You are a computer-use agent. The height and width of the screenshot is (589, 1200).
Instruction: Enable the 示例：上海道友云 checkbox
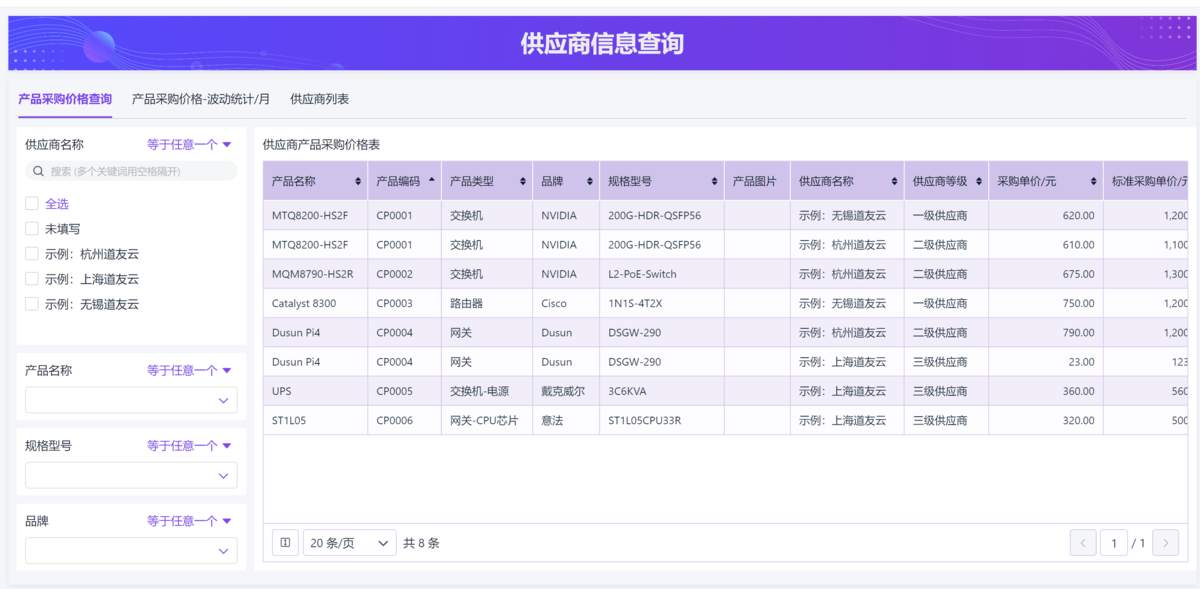(x=32, y=279)
